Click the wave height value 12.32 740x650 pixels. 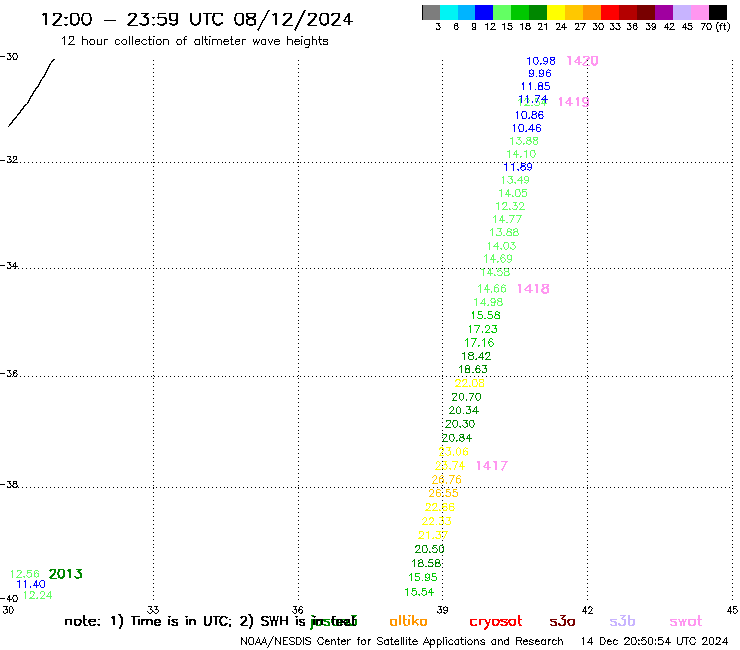coord(510,206)
